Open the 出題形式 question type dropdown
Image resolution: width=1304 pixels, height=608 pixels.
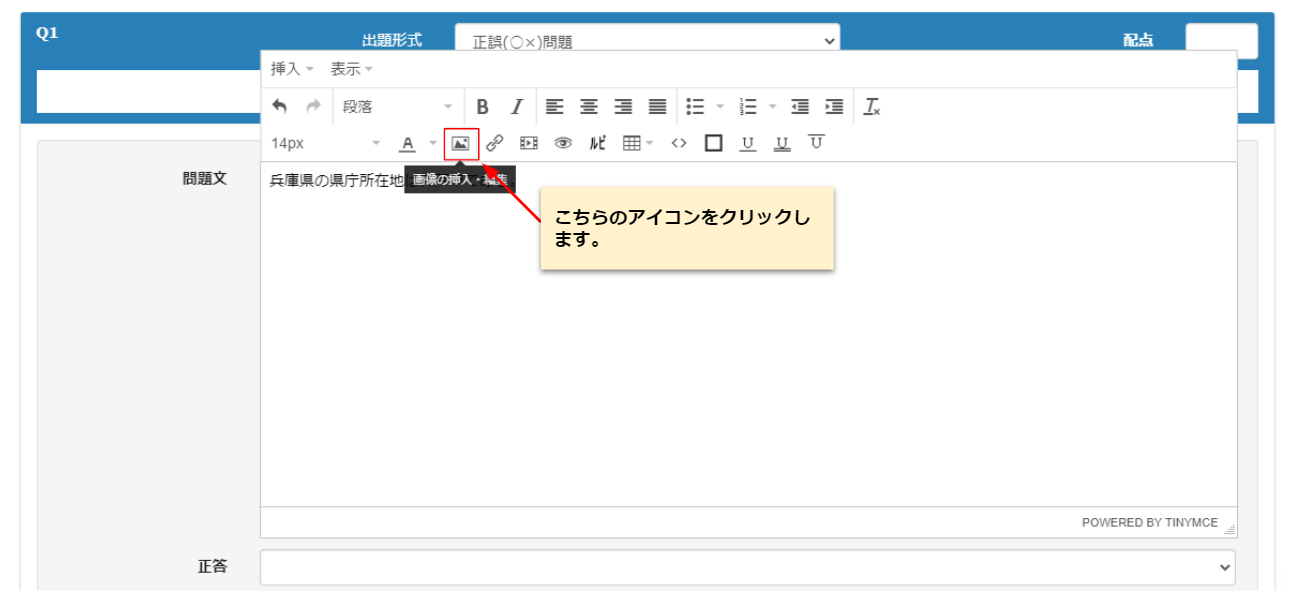point(647,41)
